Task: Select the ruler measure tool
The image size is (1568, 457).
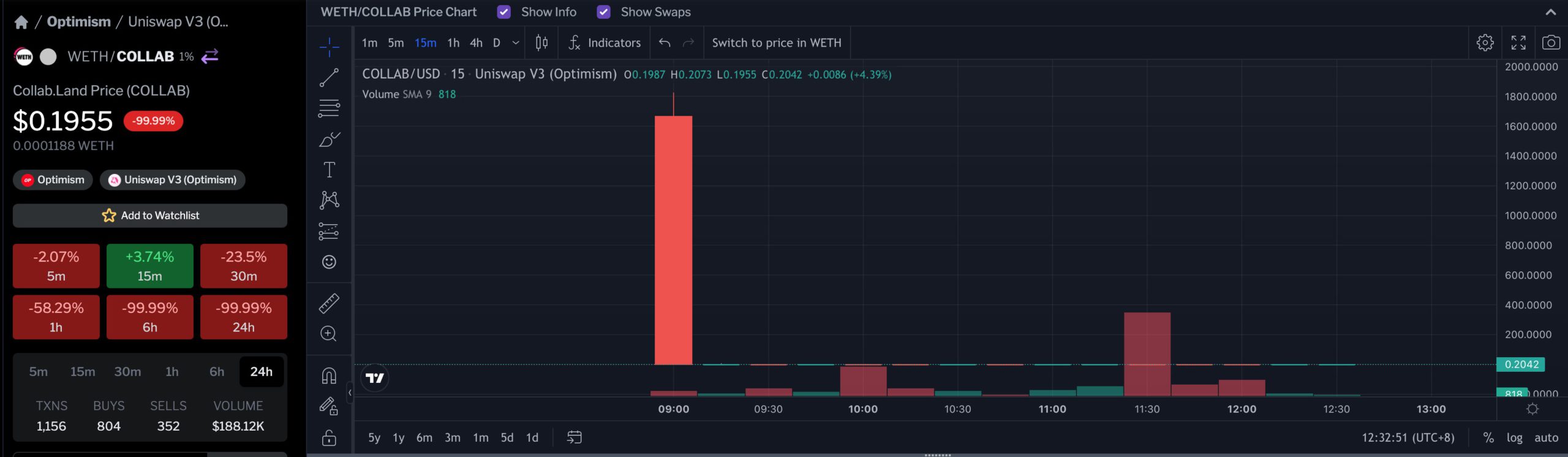Action: (329, 303)
